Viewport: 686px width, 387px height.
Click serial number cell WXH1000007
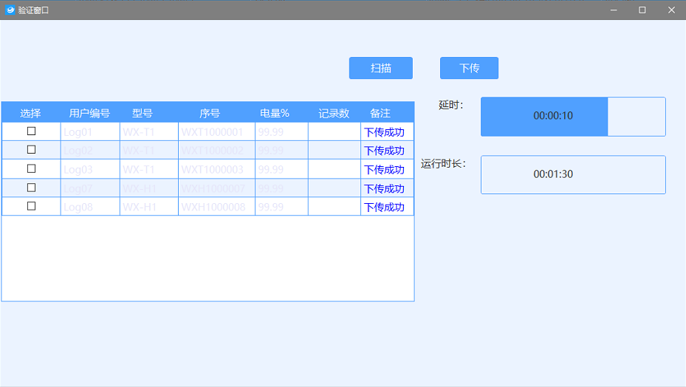217,188
